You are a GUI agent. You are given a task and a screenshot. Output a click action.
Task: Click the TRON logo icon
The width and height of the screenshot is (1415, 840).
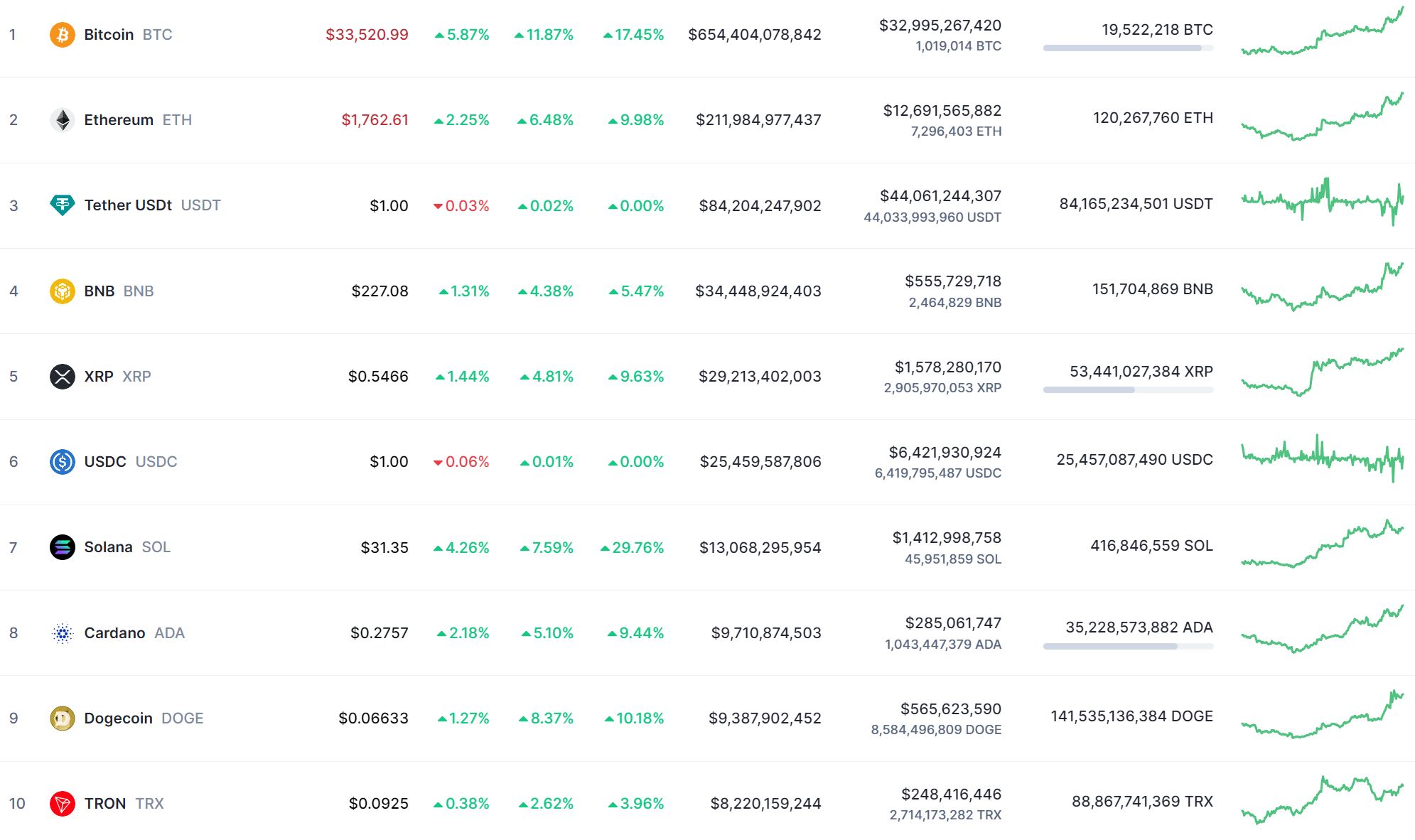pos(63,803)
